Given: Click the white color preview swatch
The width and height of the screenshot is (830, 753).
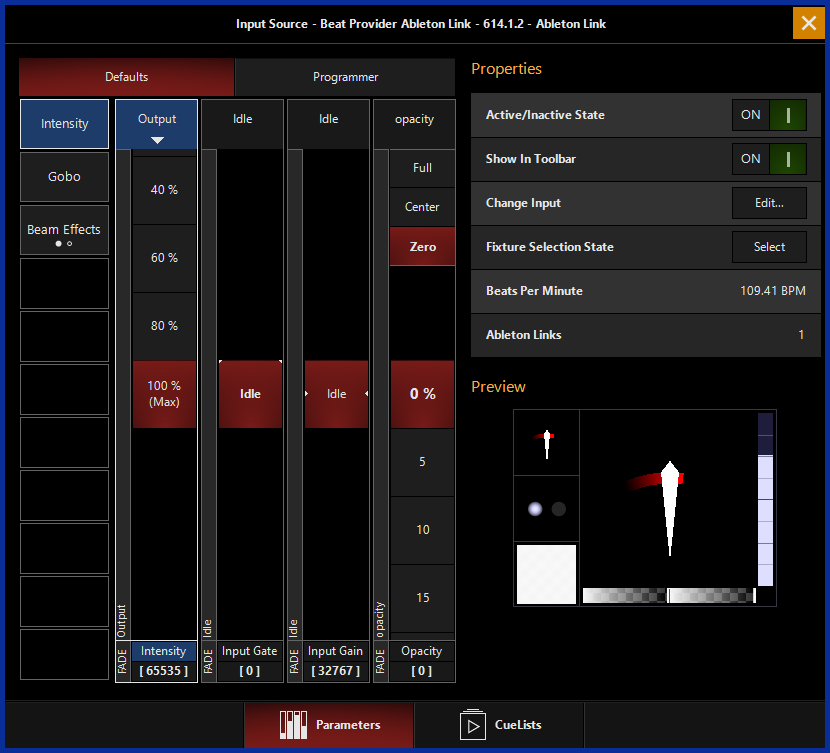Looking at the screenshot, I should [x=546, y=574].
